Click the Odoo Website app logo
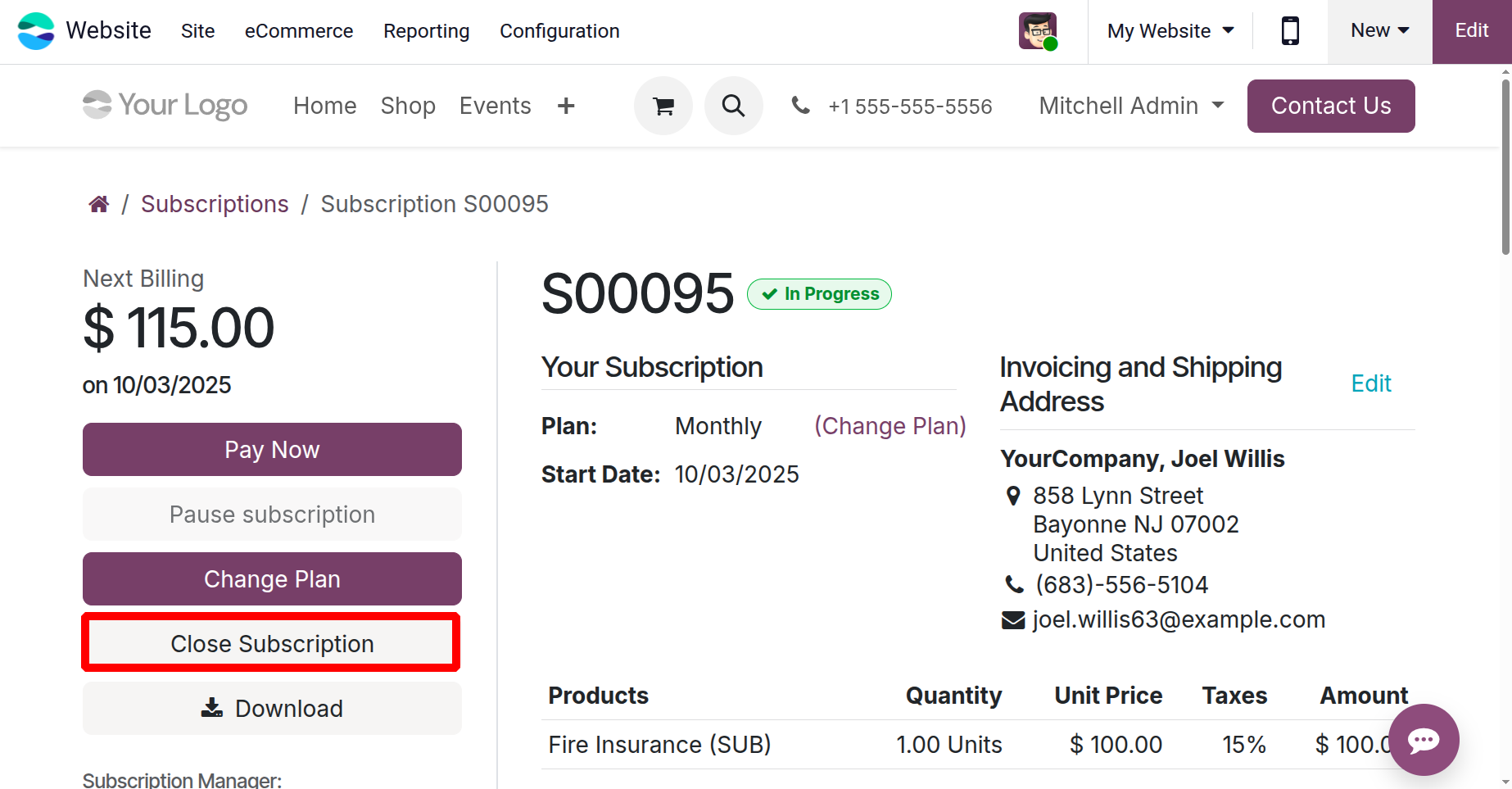Viewport: 1512px width, 789px height. pyautogui.click(x=36, y=31)
